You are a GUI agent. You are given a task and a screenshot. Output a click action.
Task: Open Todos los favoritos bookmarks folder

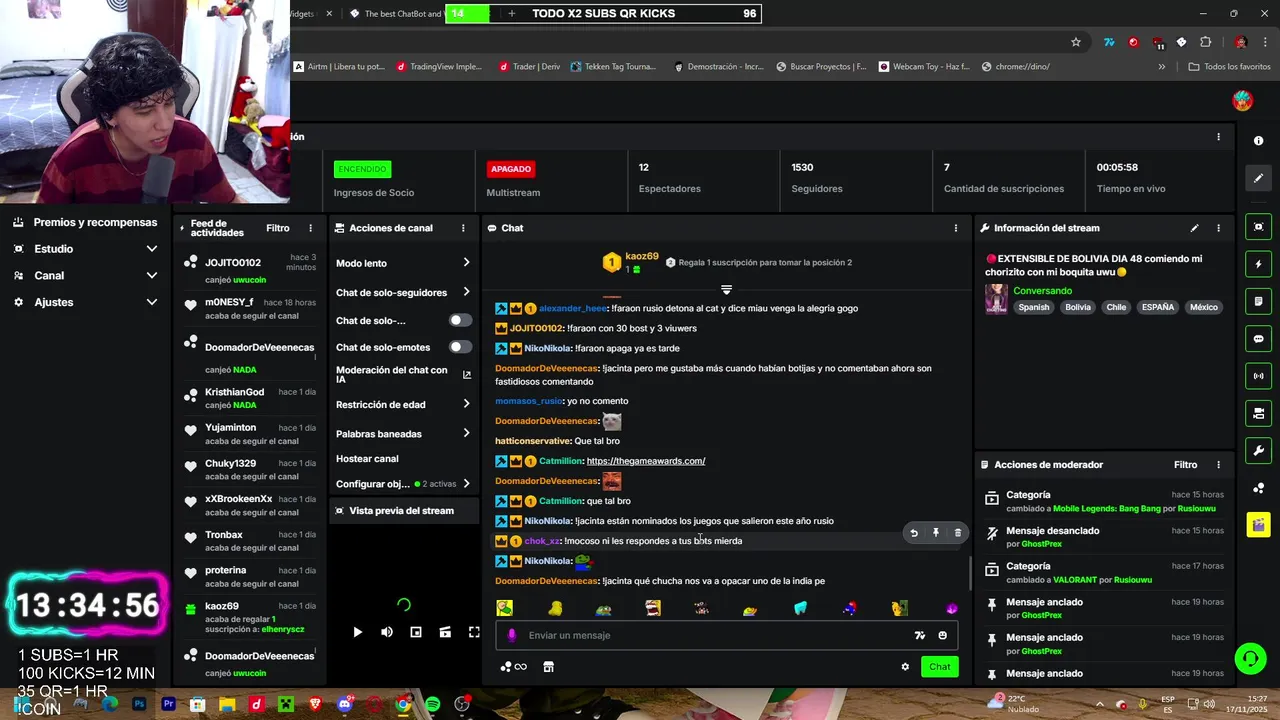[1229, 67]
